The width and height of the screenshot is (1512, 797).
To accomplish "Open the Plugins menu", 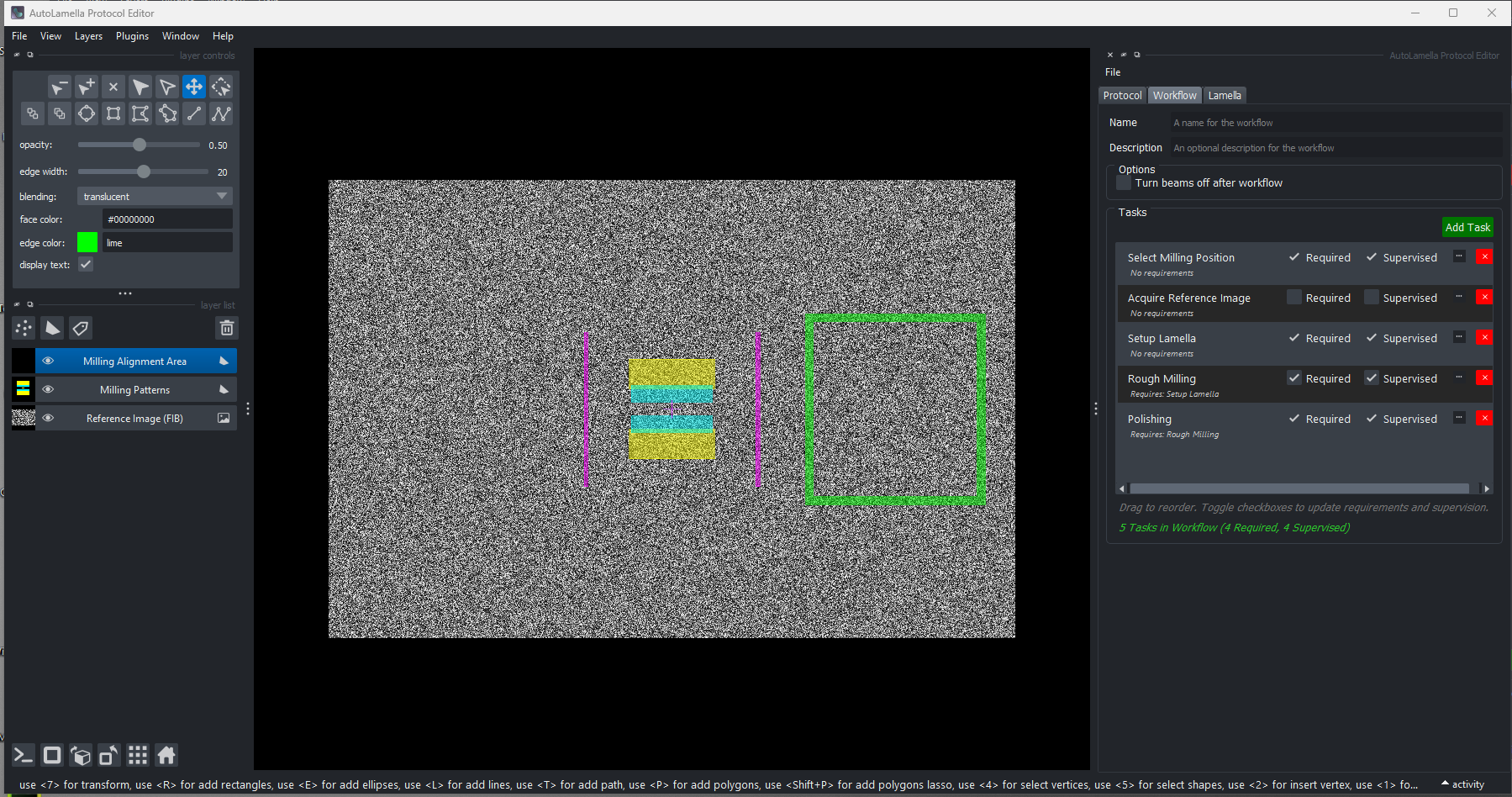I will (132, 36).
